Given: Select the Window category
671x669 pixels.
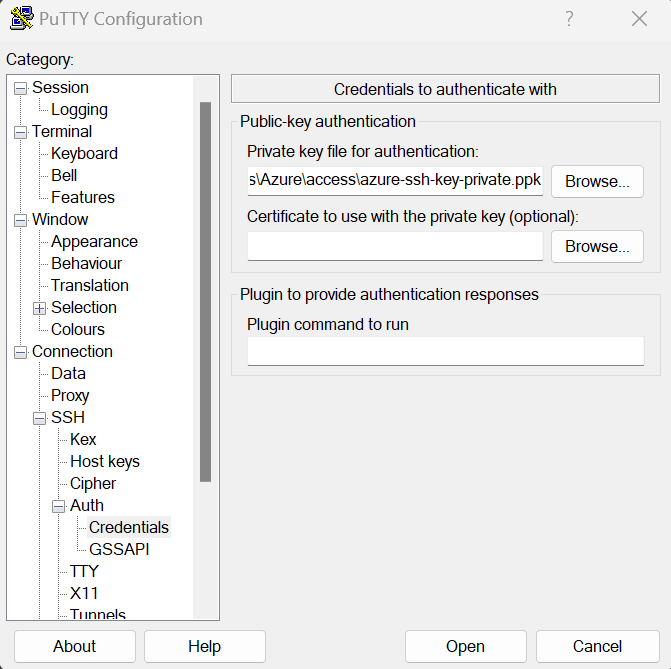Looking at the screenshot, I should point(60,219).
